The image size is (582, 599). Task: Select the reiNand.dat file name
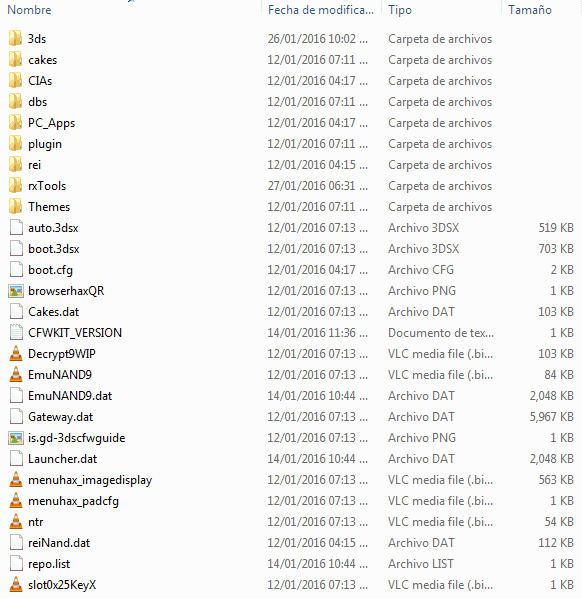click(59, 543)
